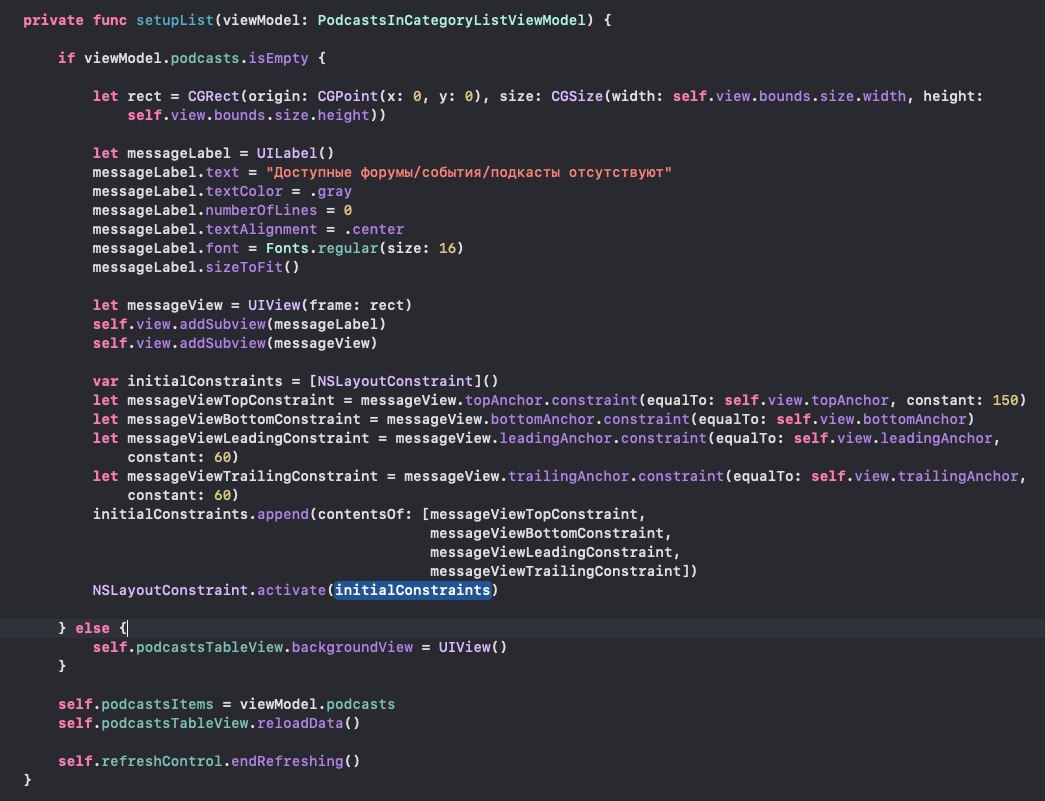
Task: Click the isEmpty property in the if statement
Action: tap(279, 58)
